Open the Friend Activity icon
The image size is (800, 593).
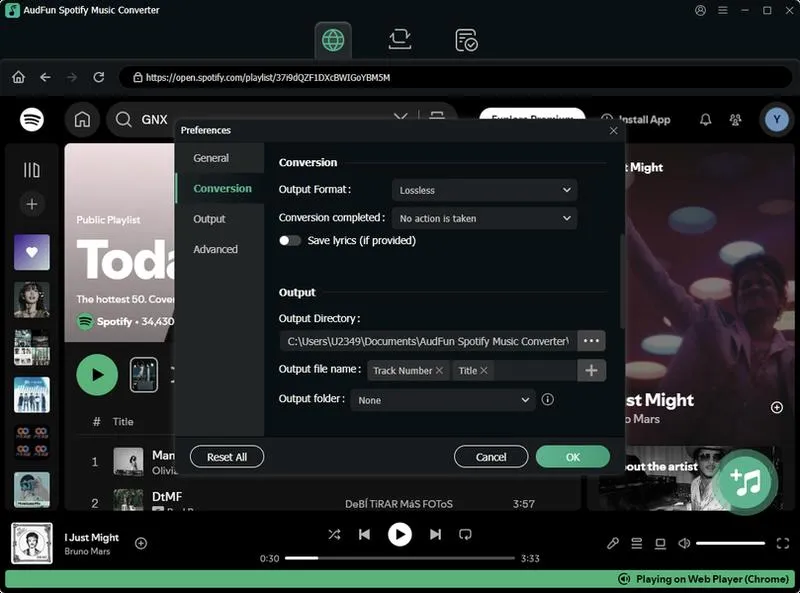point(735,119)
